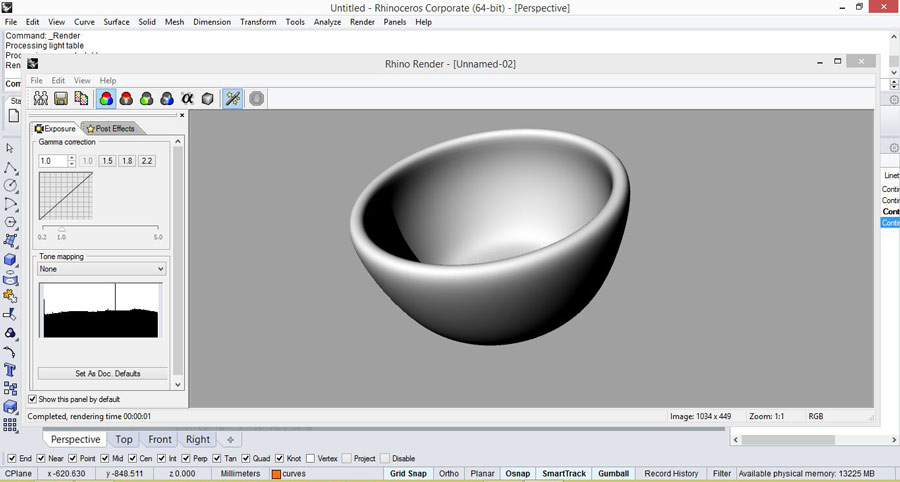This screenshot has width=900, height=482.
Task: Open the File menu in Rhino Render window
Action: coord(36,80)
